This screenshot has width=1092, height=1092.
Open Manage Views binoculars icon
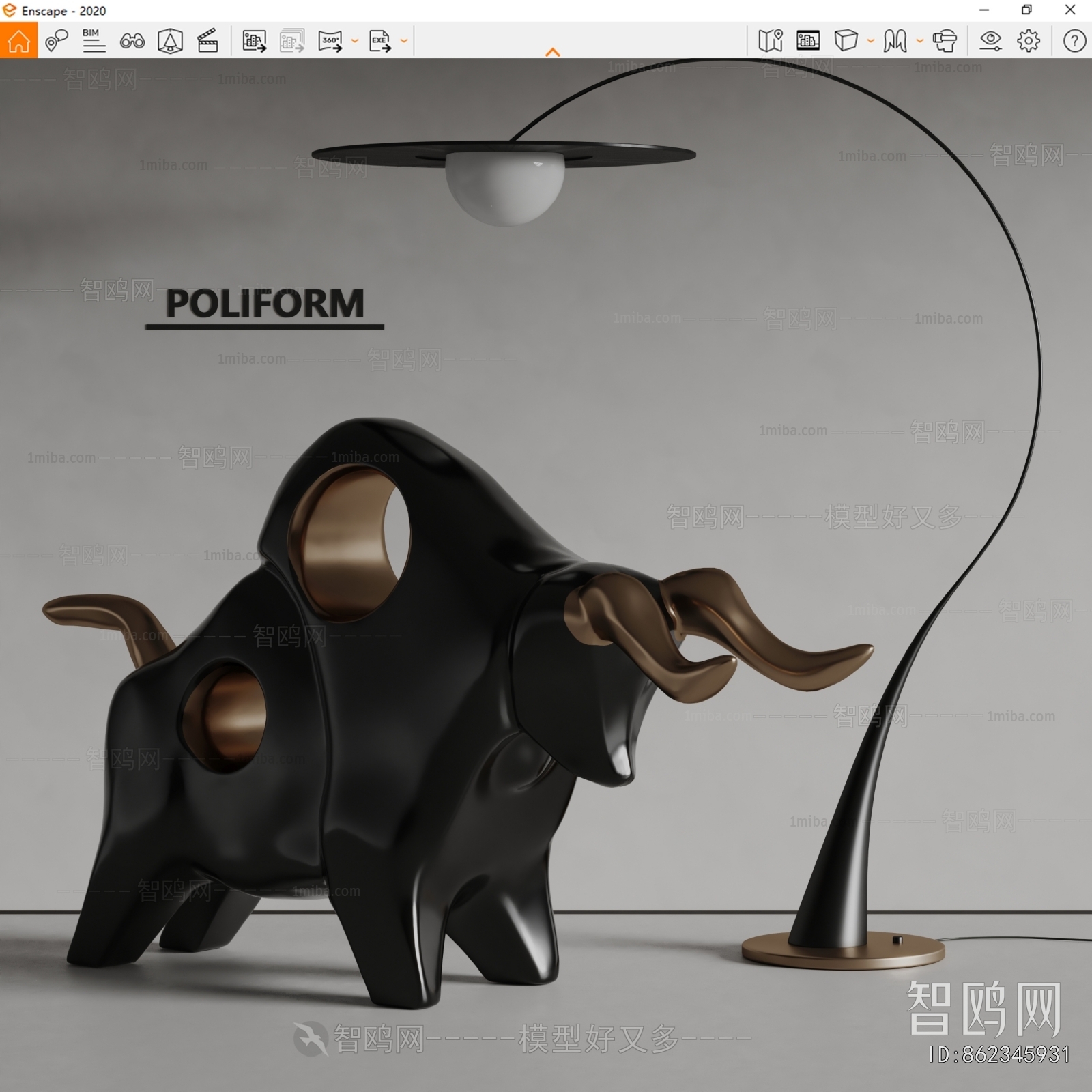click(132, 41)
